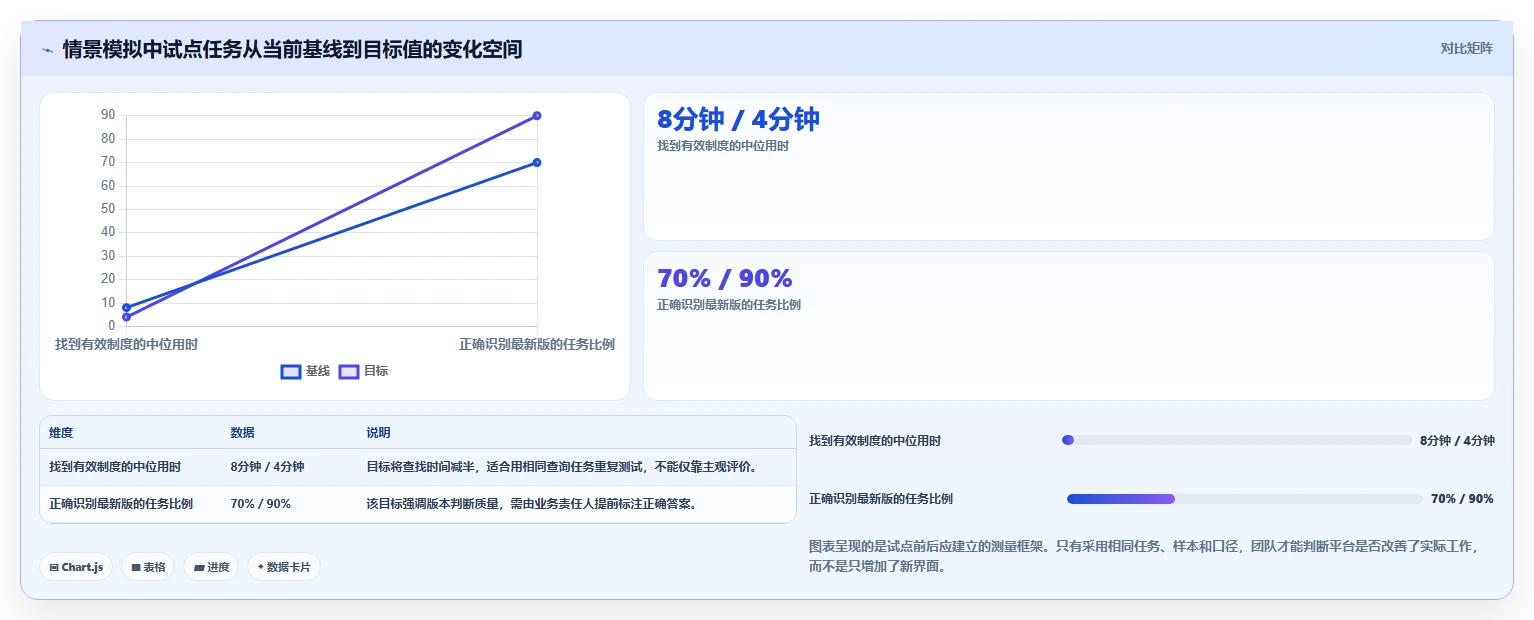Click the lightning icon beside the panel title
This screenshot has height=620, width=1534.
click(47, 50)
